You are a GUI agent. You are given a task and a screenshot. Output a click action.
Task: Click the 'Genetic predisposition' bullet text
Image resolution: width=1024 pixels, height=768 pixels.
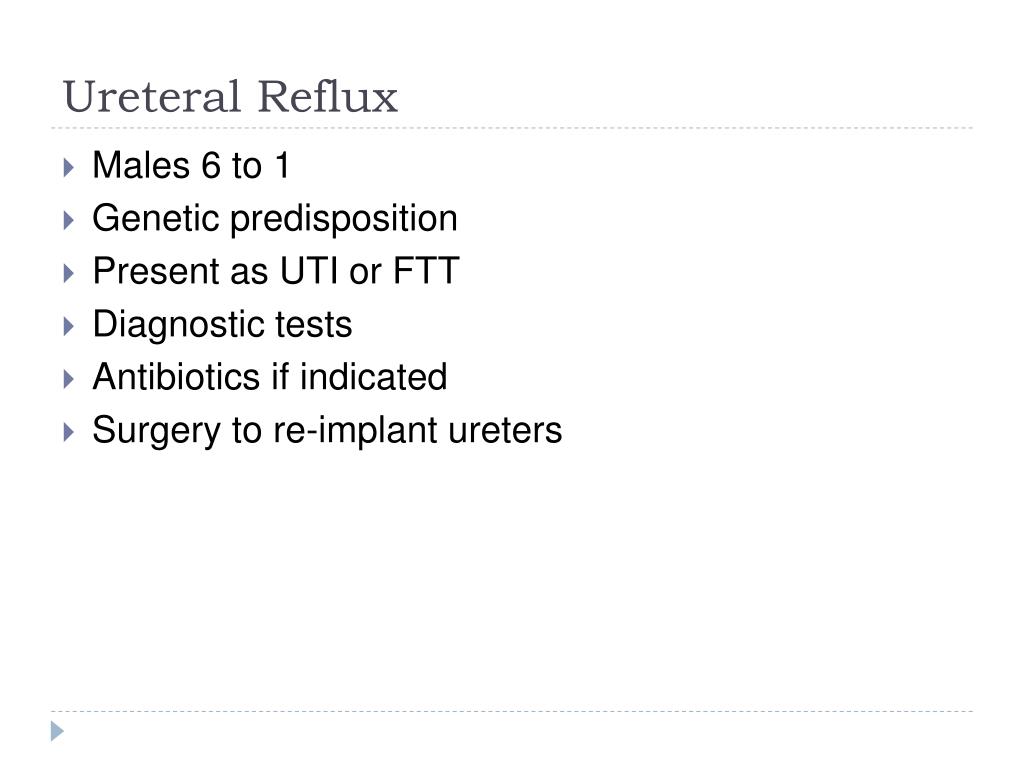(x=275, y=219)
